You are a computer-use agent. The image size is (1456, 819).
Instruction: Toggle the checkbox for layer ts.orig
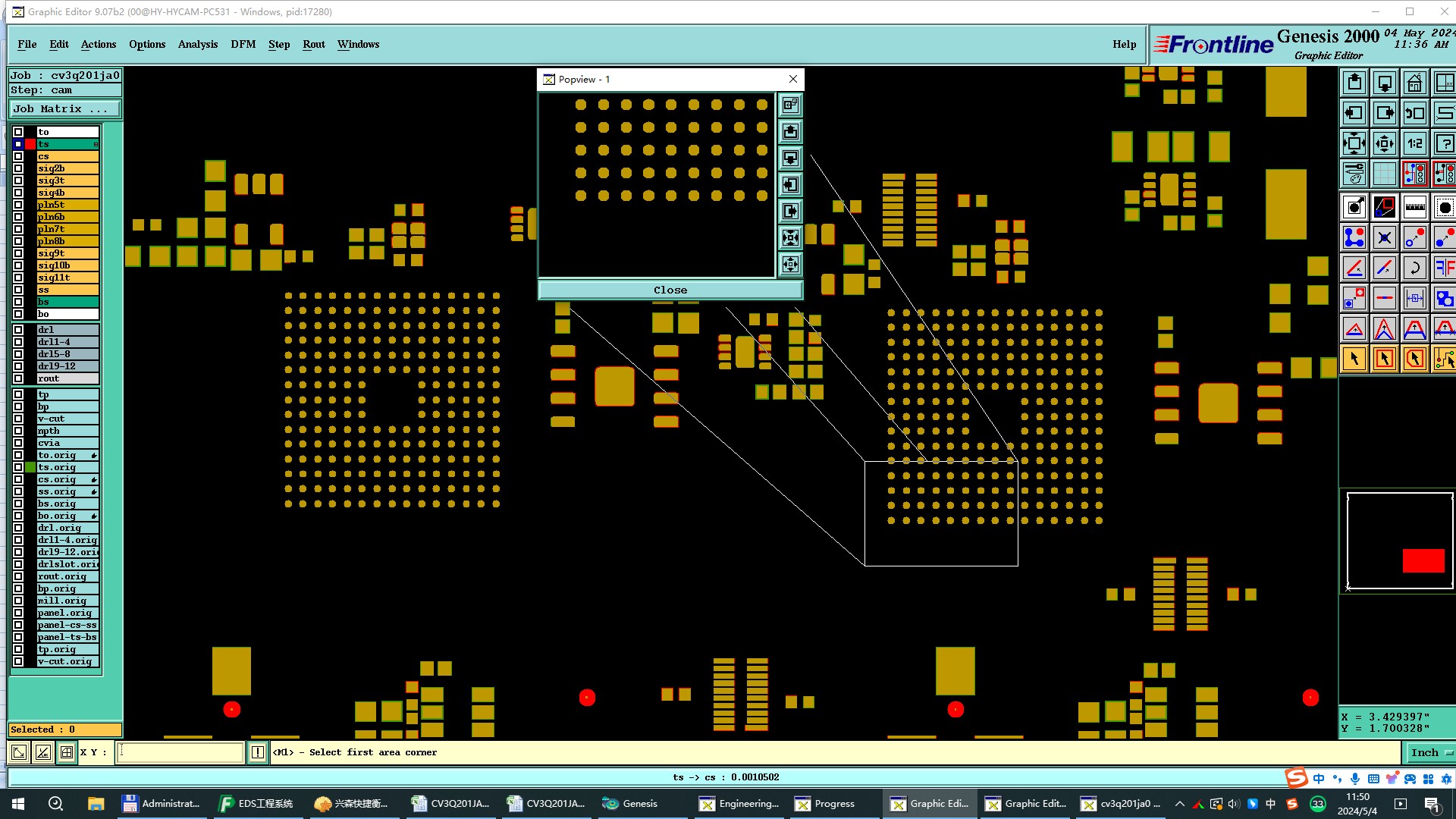pyautogui.click(x=18, y=467)
